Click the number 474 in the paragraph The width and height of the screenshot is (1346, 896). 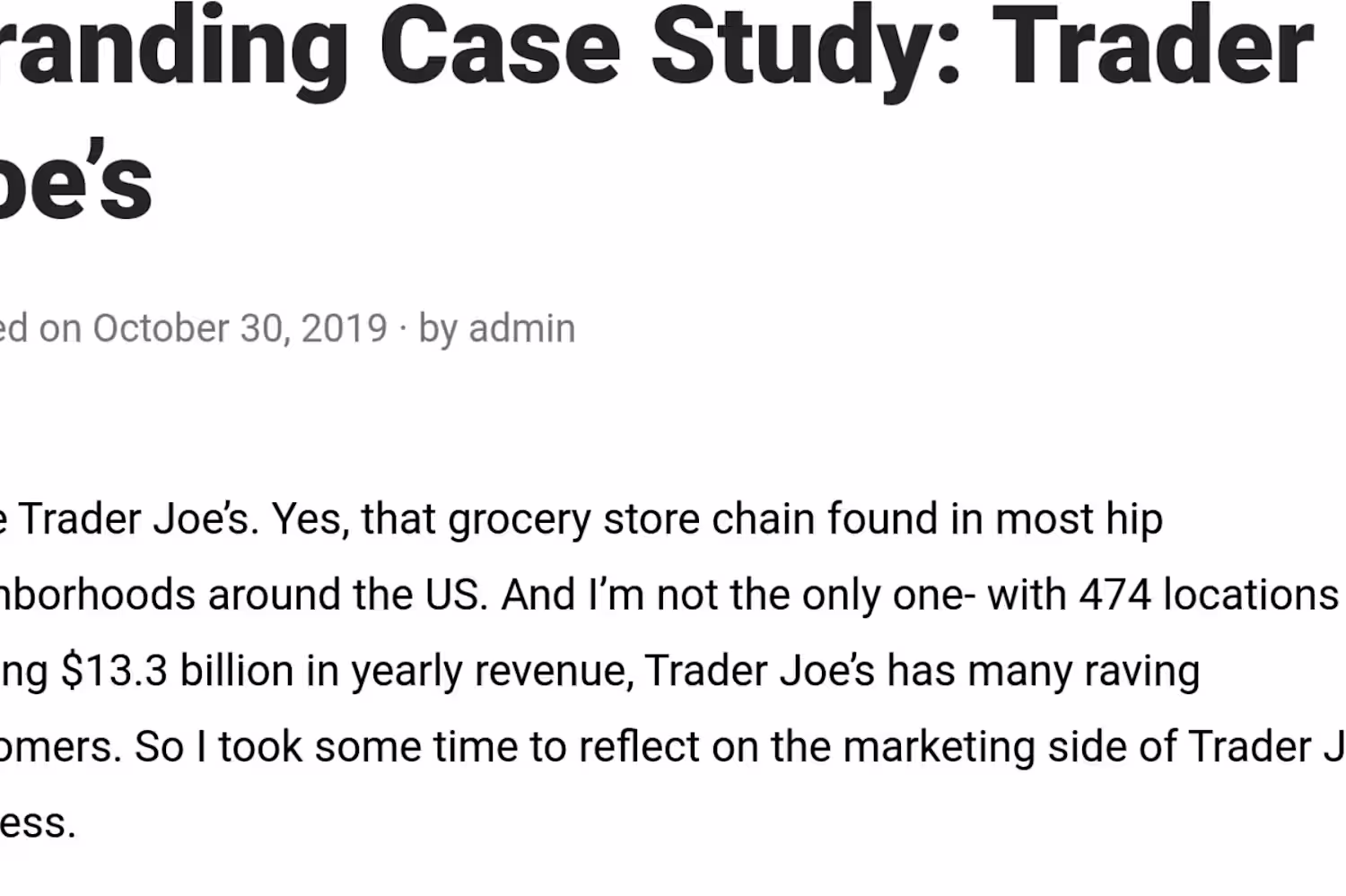(1114, 595)
